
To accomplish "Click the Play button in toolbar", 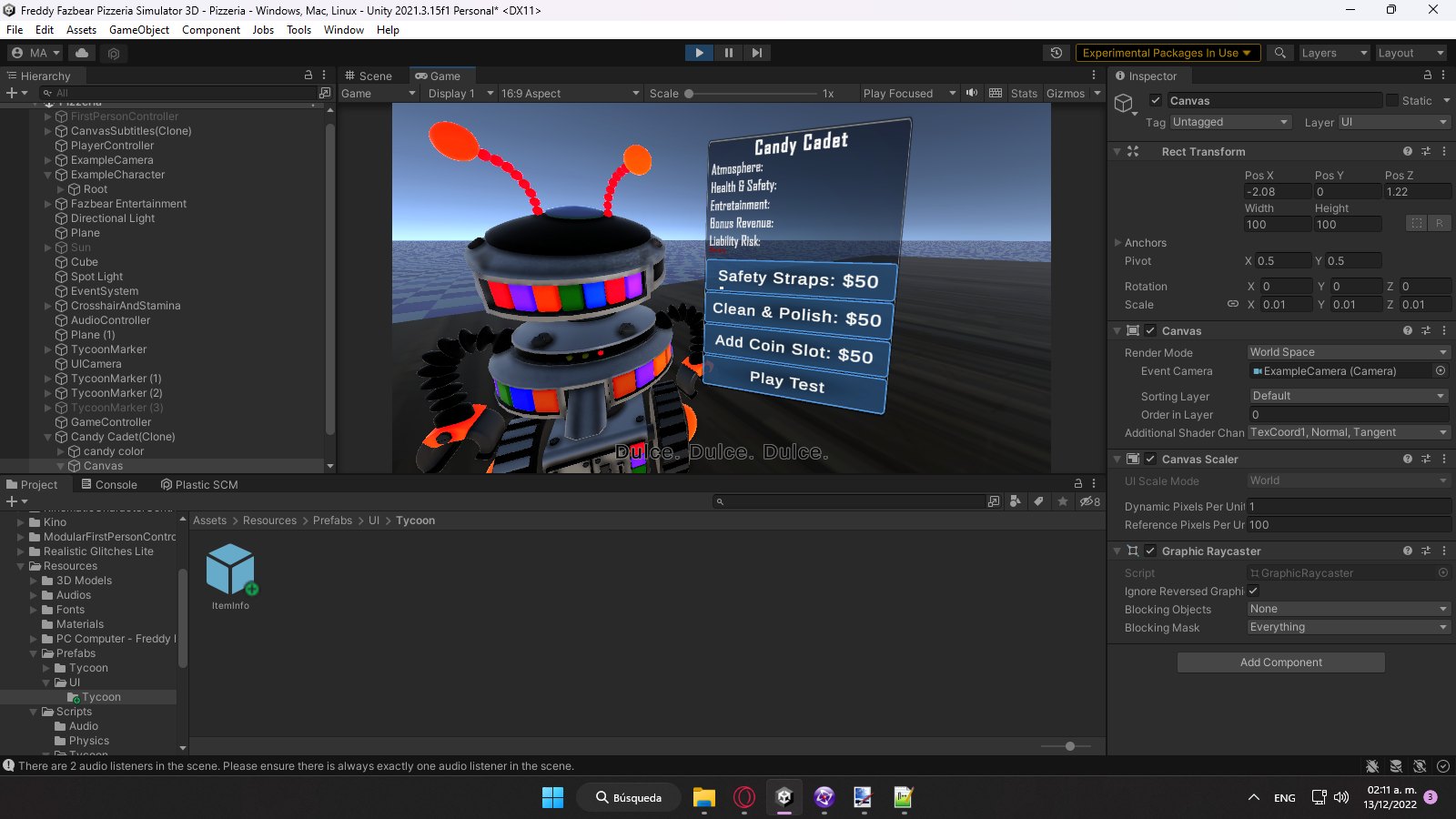I will pos(699,53).
